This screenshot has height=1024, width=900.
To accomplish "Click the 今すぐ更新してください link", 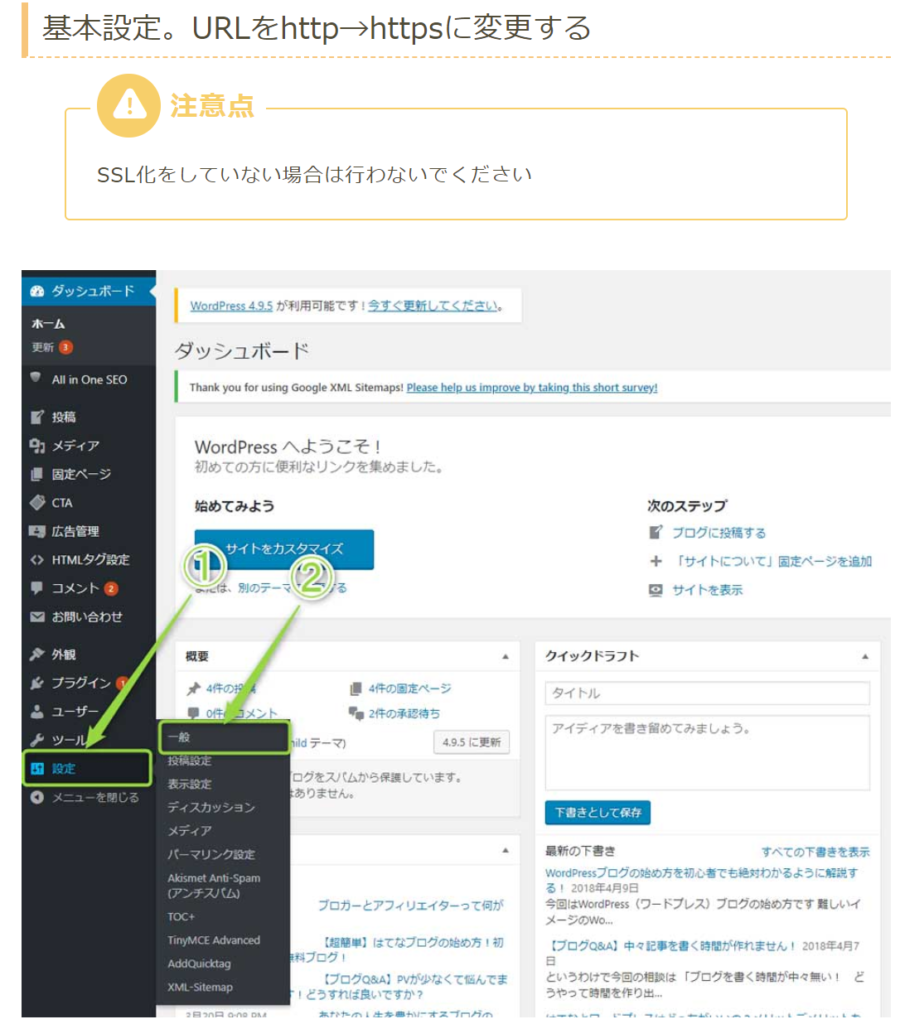I will click(x=433, y=306).
